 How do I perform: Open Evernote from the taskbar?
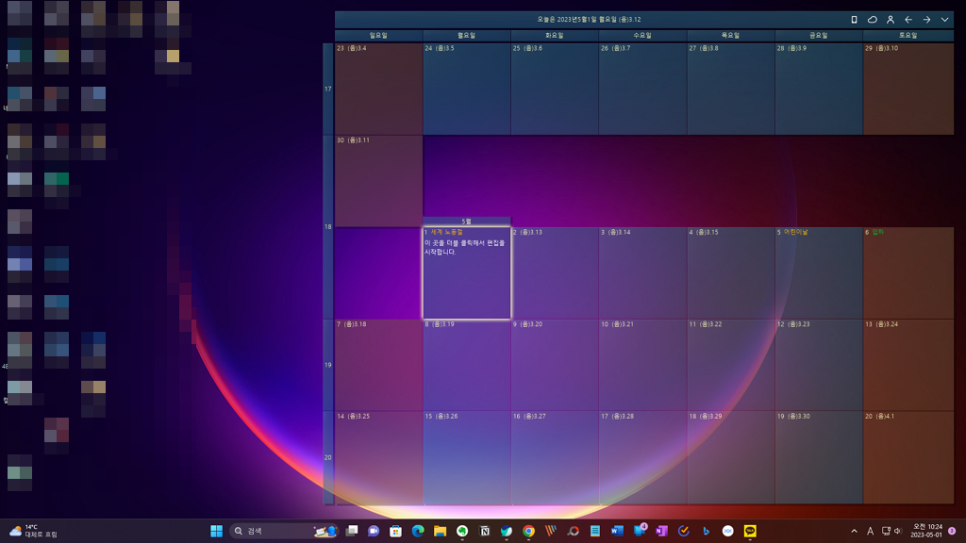click(462, 531)
